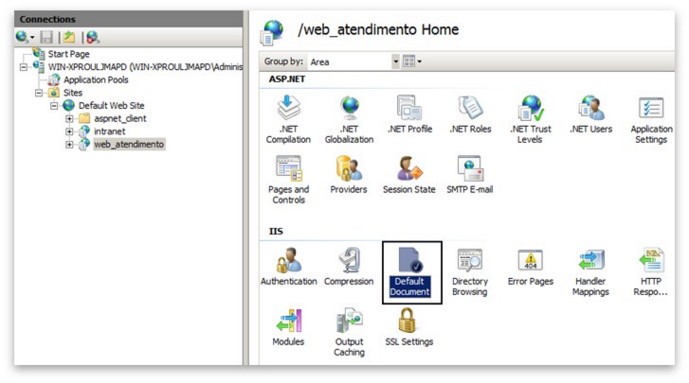
Task: Open the Output Caching feature
Action: click(x=349, y=332)
